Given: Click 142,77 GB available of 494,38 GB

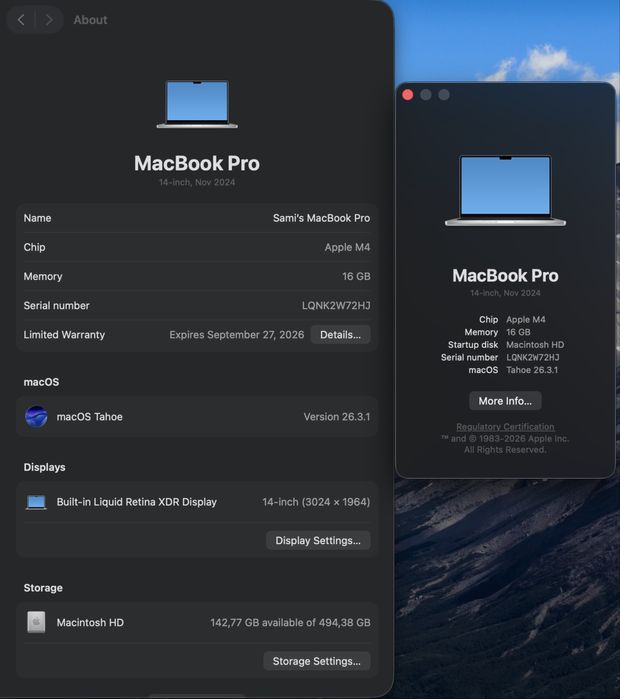Looking at the screenshot, I should 290,622.
